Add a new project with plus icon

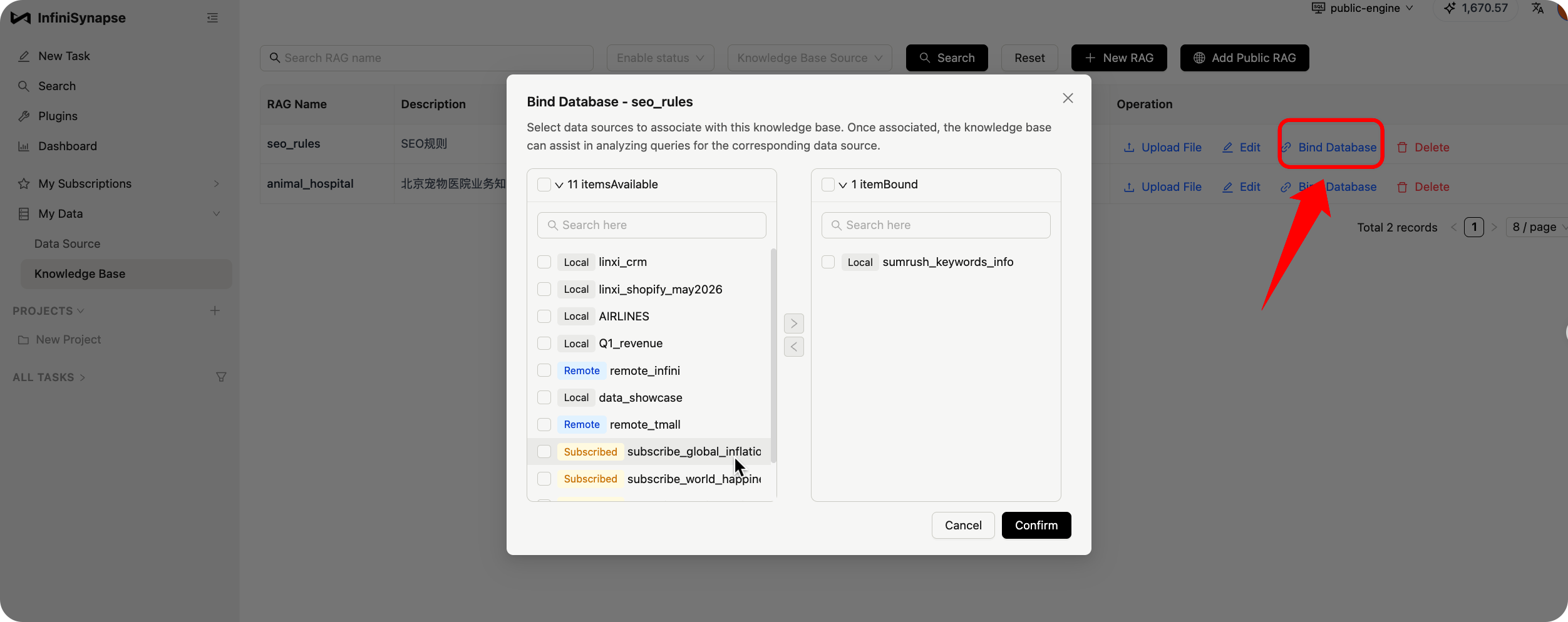pos(215,310)
